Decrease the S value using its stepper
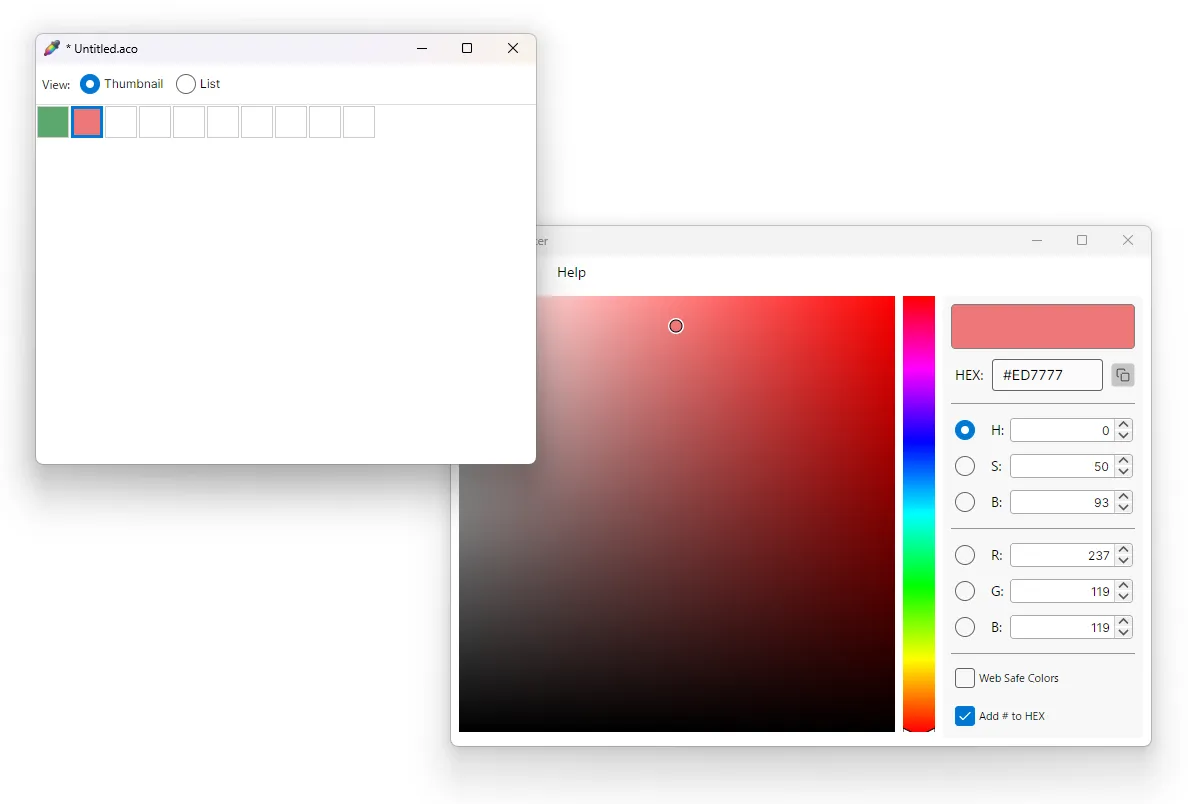 point(1123,471)
